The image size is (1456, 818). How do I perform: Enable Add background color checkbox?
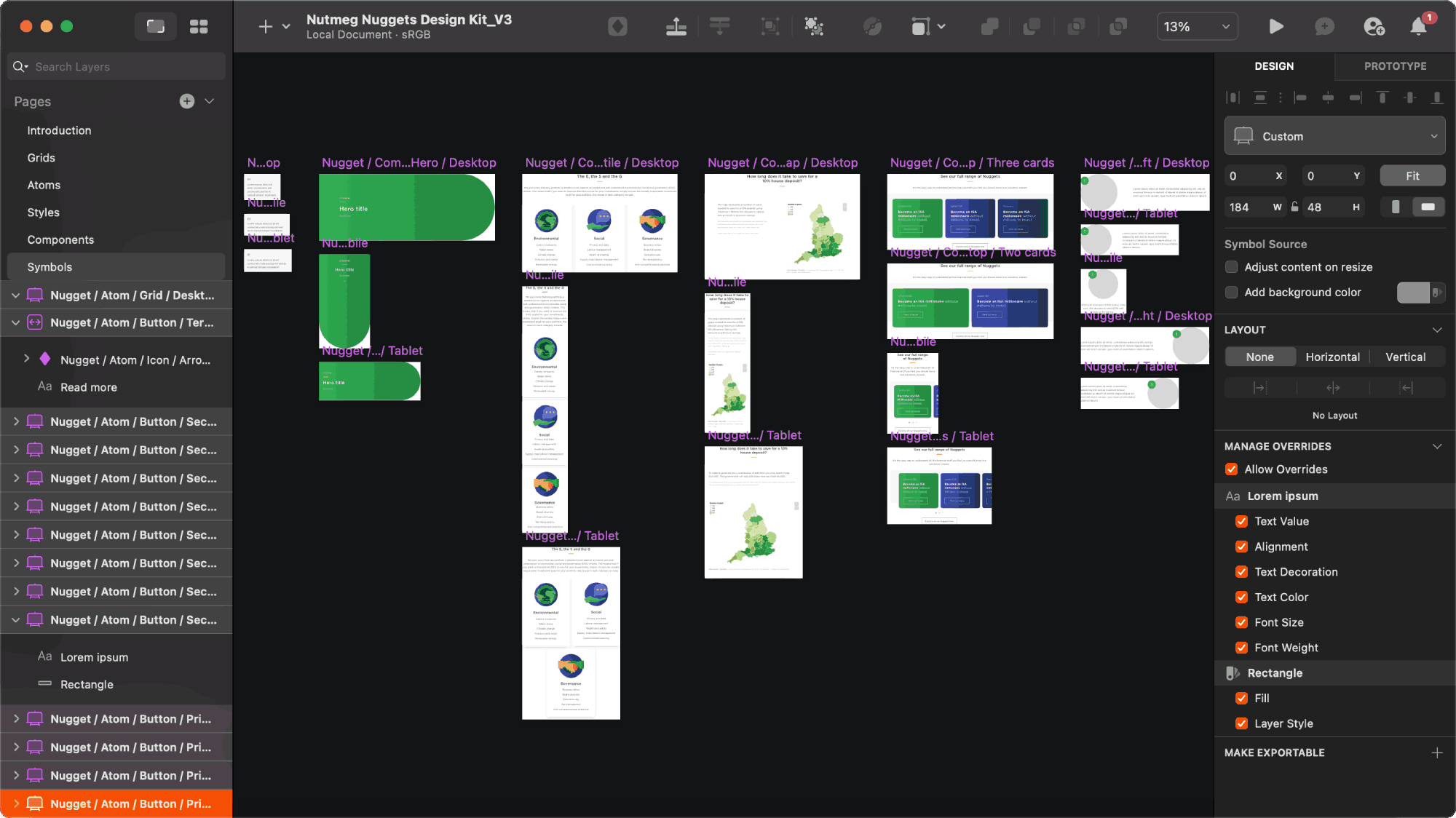(x=1232, y=292)
